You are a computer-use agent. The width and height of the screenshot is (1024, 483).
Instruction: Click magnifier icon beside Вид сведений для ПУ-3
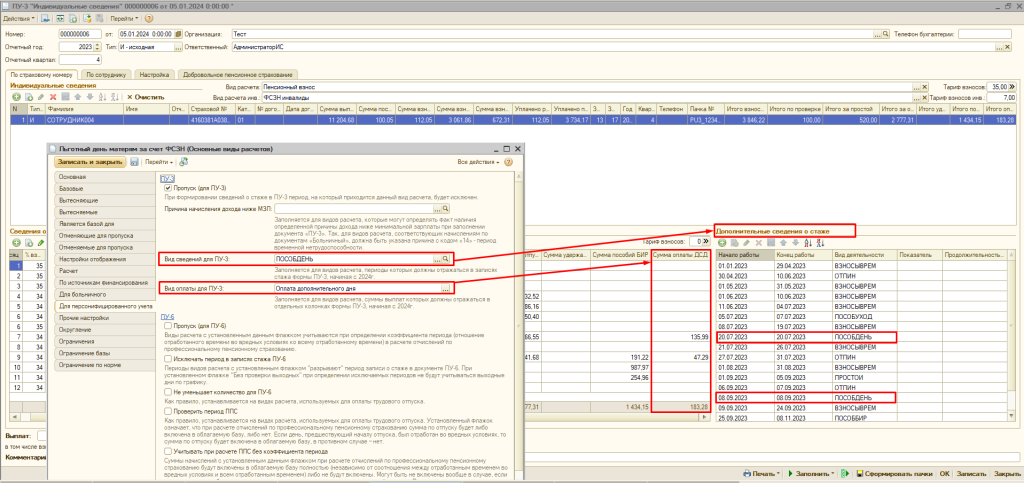446,259
